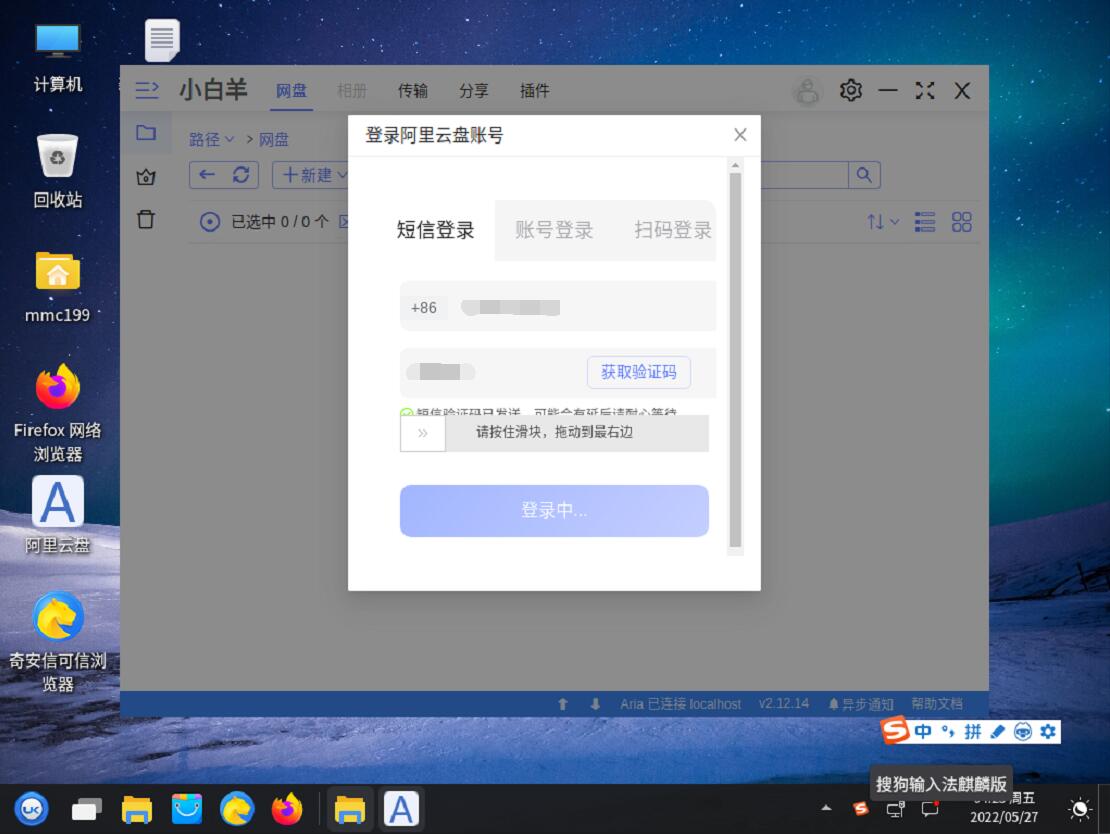The image size is (1110, 834).
Task: Click the slider handle with double arrows
Action: click(x=423, y=433)
